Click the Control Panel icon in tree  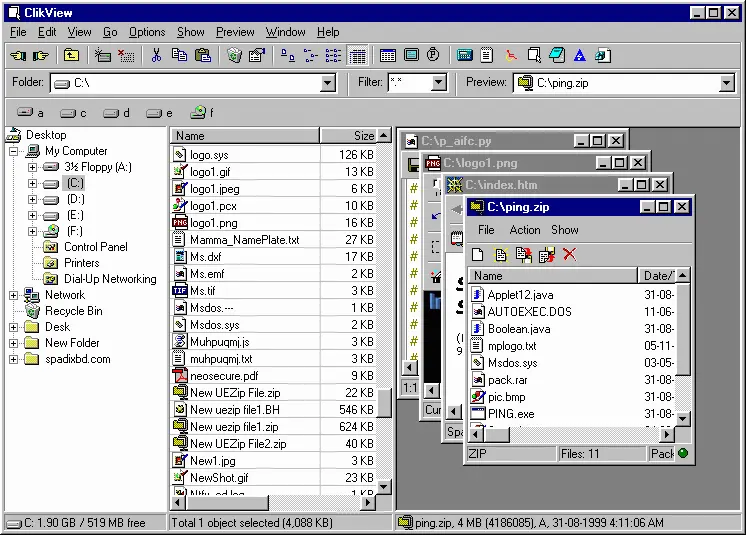(51, 247)
